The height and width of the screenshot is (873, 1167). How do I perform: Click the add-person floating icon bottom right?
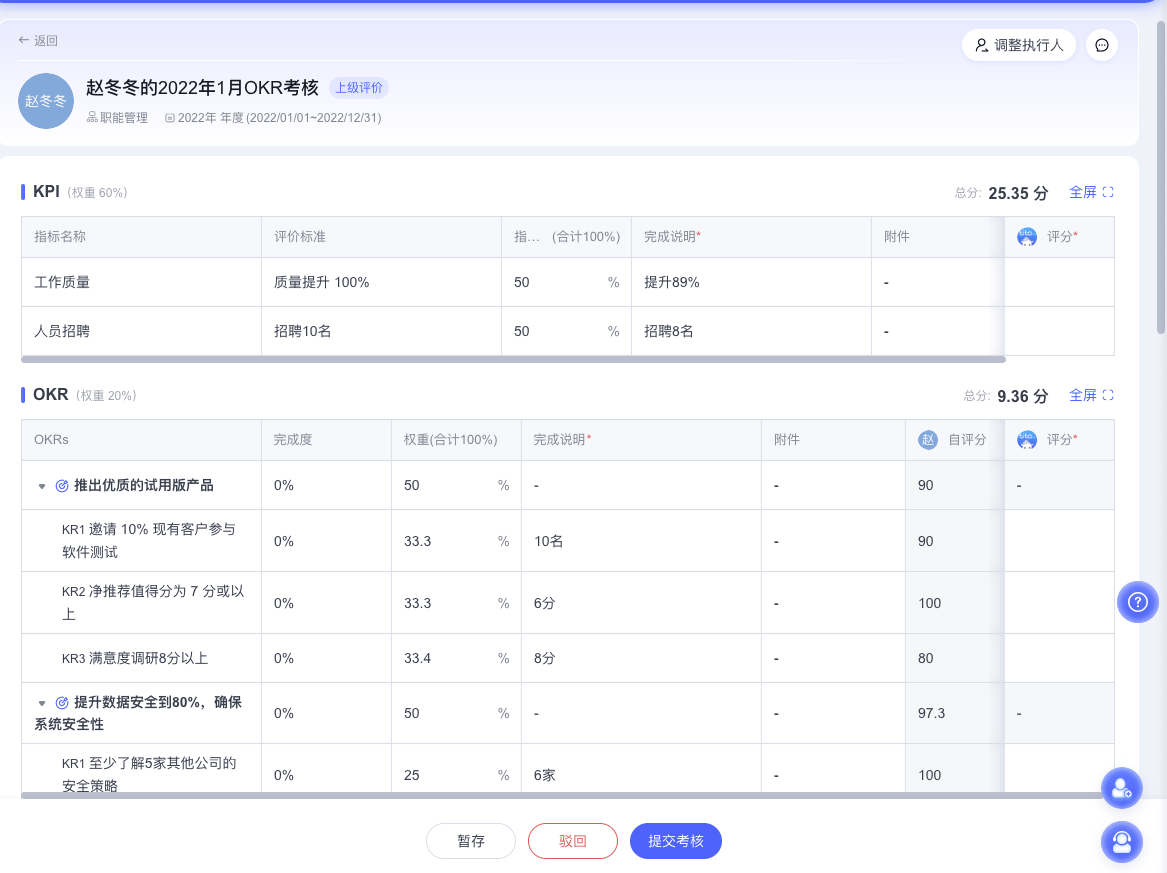[x=1121, y=788]
